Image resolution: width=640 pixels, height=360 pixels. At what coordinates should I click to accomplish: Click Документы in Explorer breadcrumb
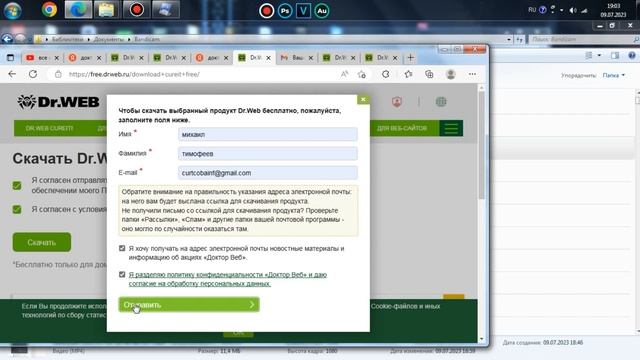pos(108,40)
